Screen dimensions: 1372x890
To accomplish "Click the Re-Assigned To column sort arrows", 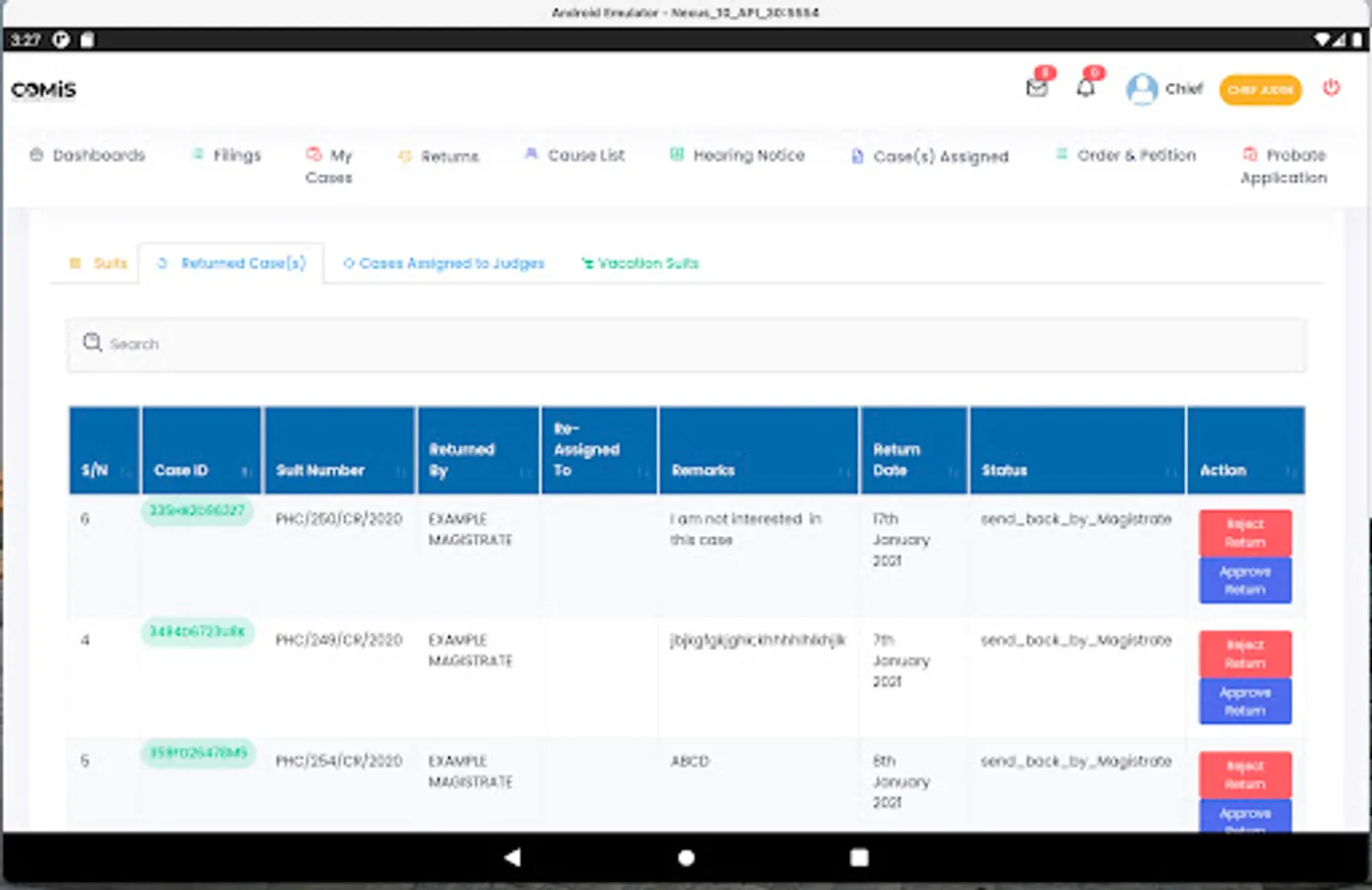I will point(643,472).
